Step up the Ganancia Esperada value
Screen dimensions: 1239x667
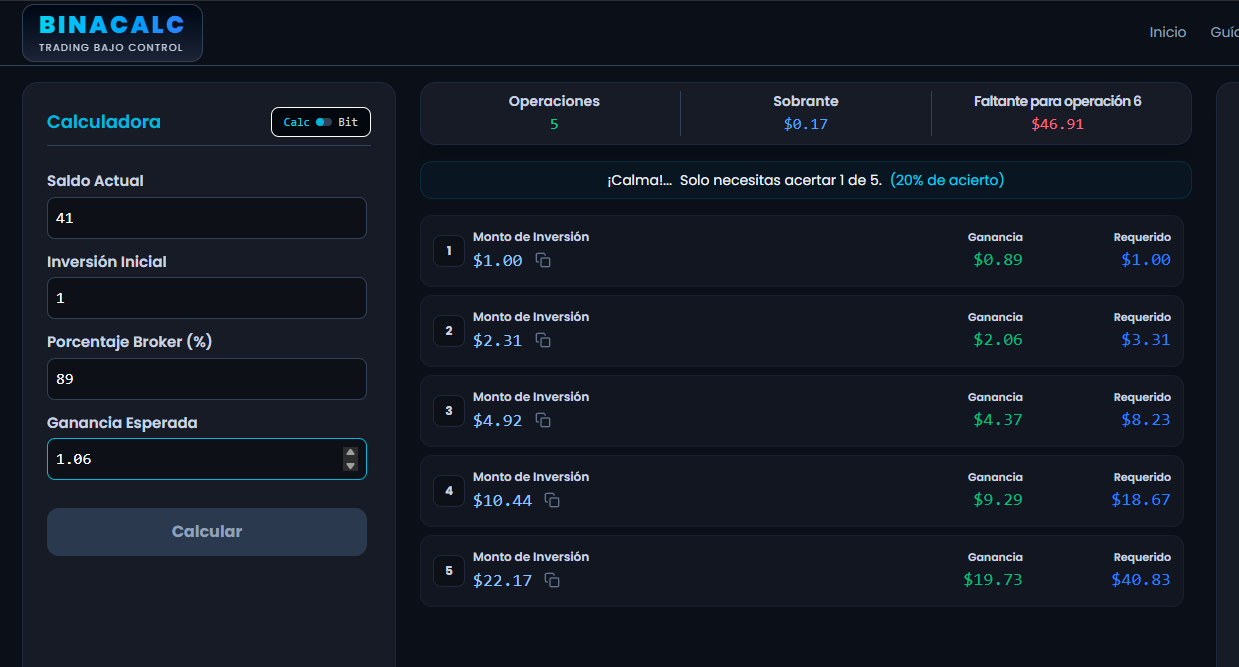350,452
